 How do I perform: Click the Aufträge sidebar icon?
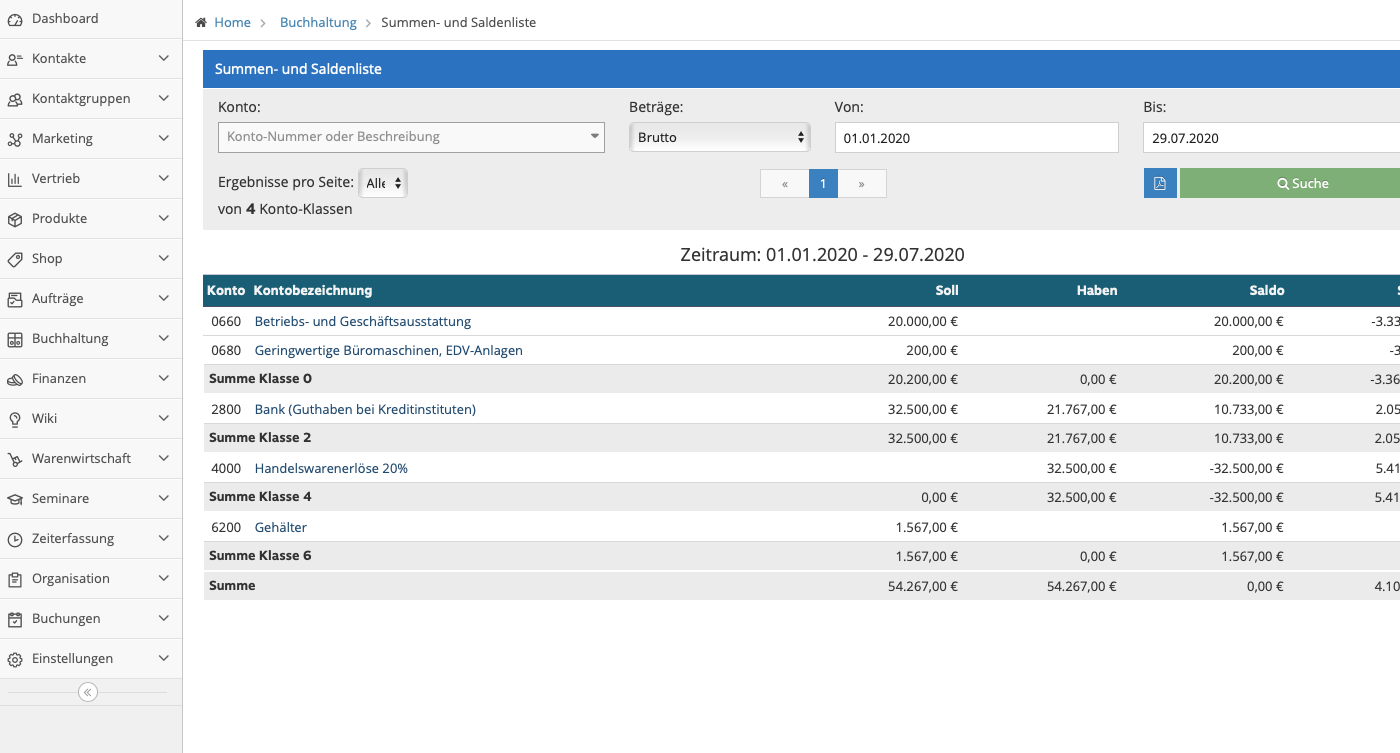click(x=14, y=299)
